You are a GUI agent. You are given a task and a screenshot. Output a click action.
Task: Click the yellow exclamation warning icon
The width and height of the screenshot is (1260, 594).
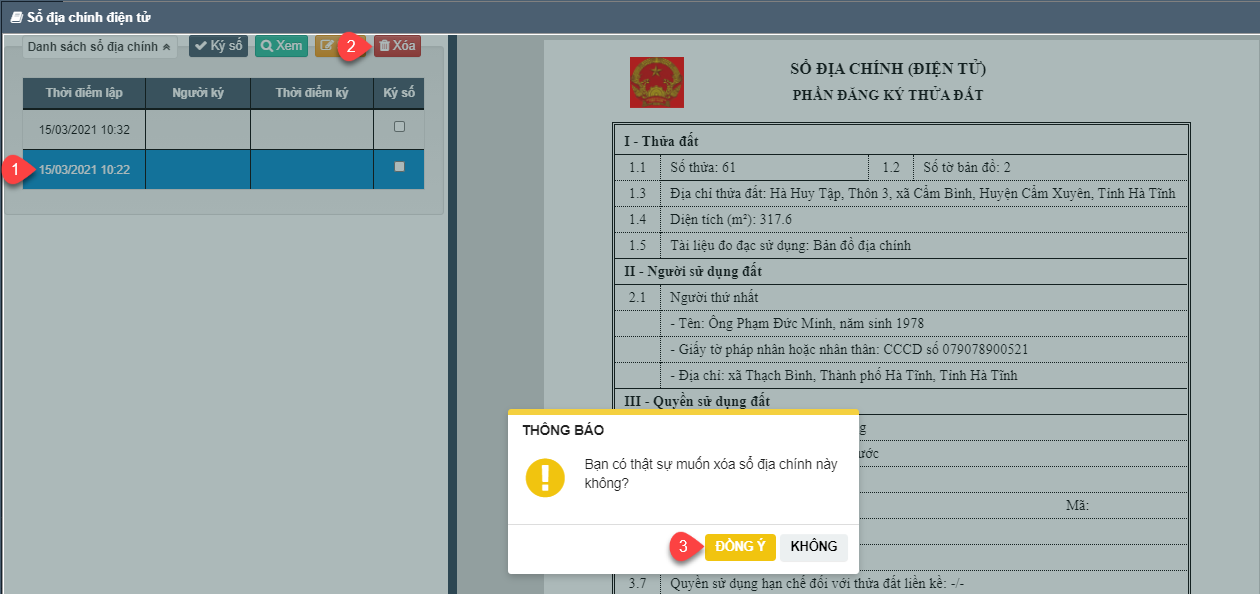545,478
